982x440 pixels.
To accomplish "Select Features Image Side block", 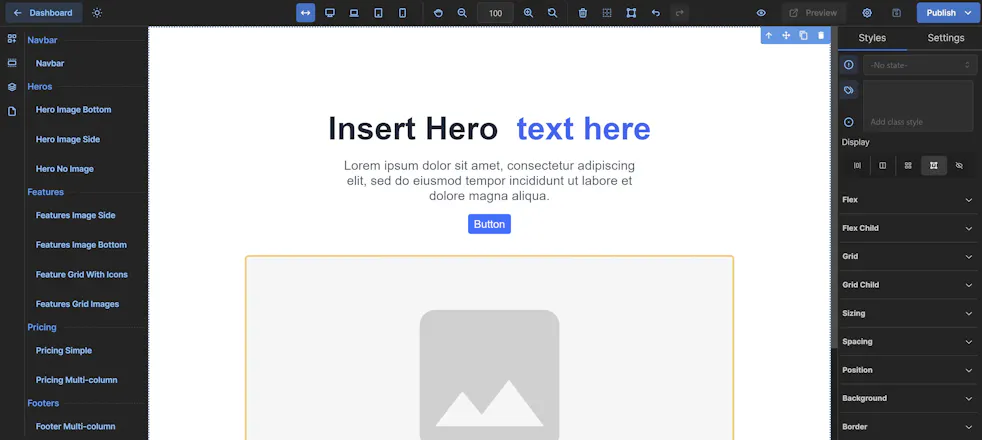I will pos(75,215).
